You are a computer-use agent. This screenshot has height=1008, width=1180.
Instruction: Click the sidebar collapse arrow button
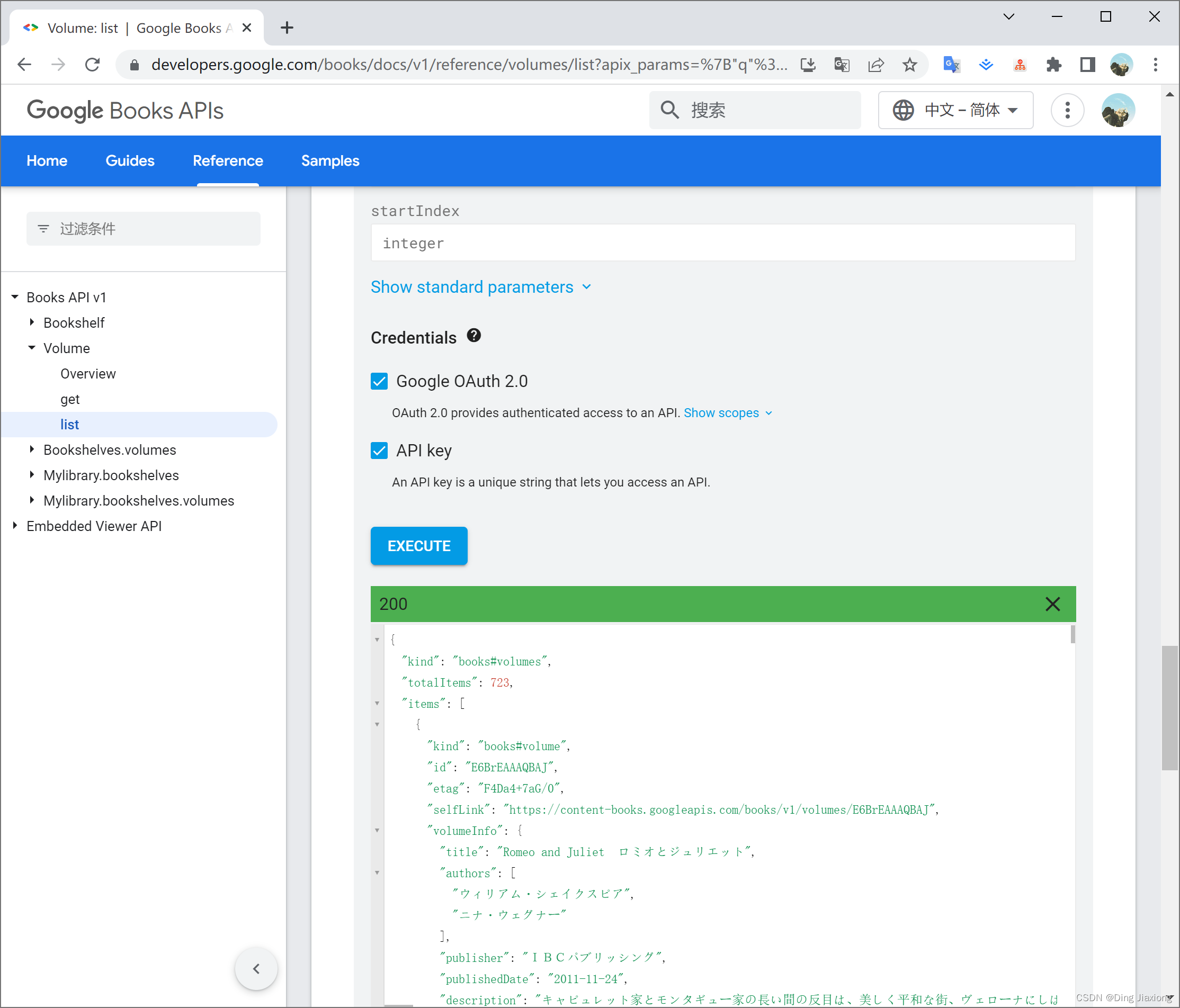pyautogui.click(x=256, y=969)
